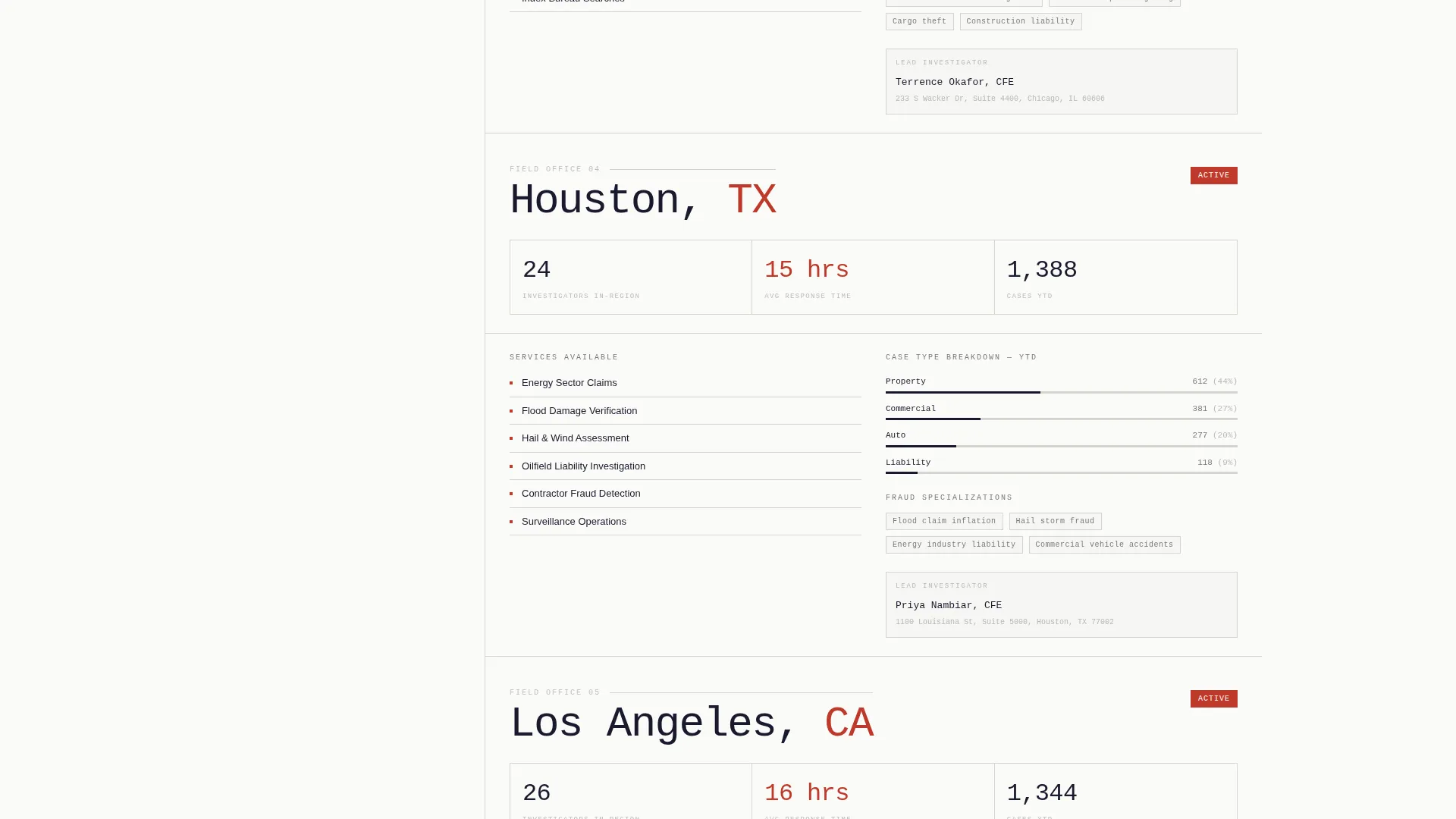The image size is (1456, 819).
Task: Click the Liability case type progress bar
Action: pyautogui.click(x=1062, y=472)
